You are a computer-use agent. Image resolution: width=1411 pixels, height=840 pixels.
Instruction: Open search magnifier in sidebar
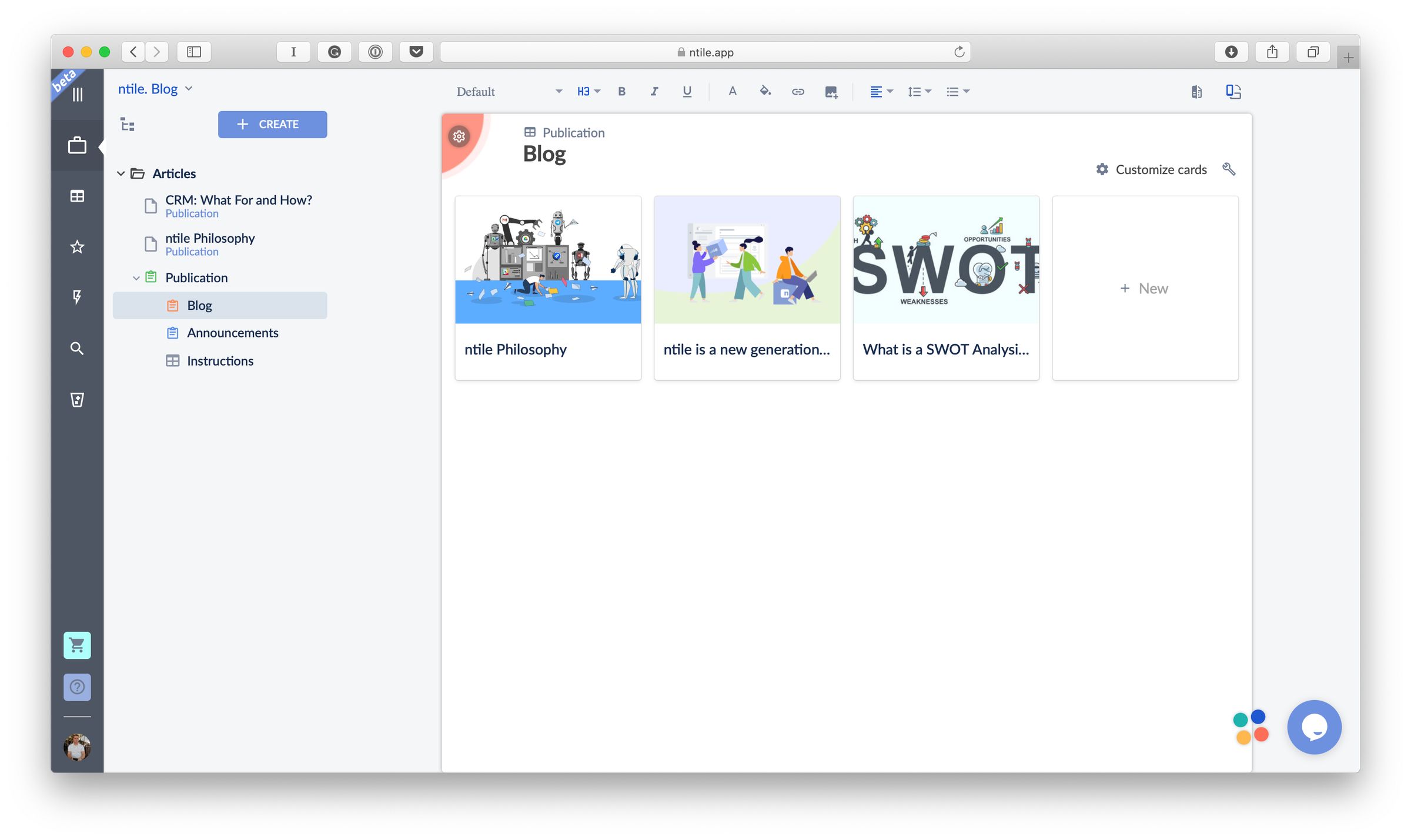click(x=77, y=348)
